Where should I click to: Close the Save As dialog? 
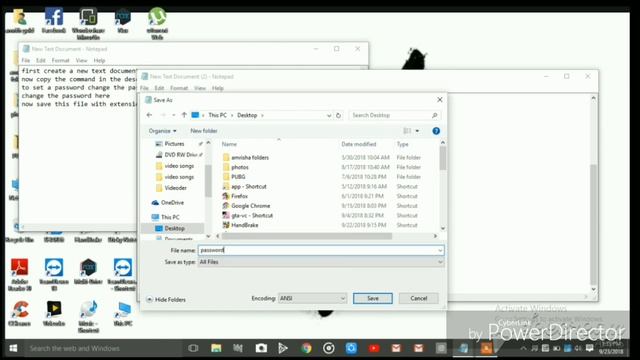440,100
